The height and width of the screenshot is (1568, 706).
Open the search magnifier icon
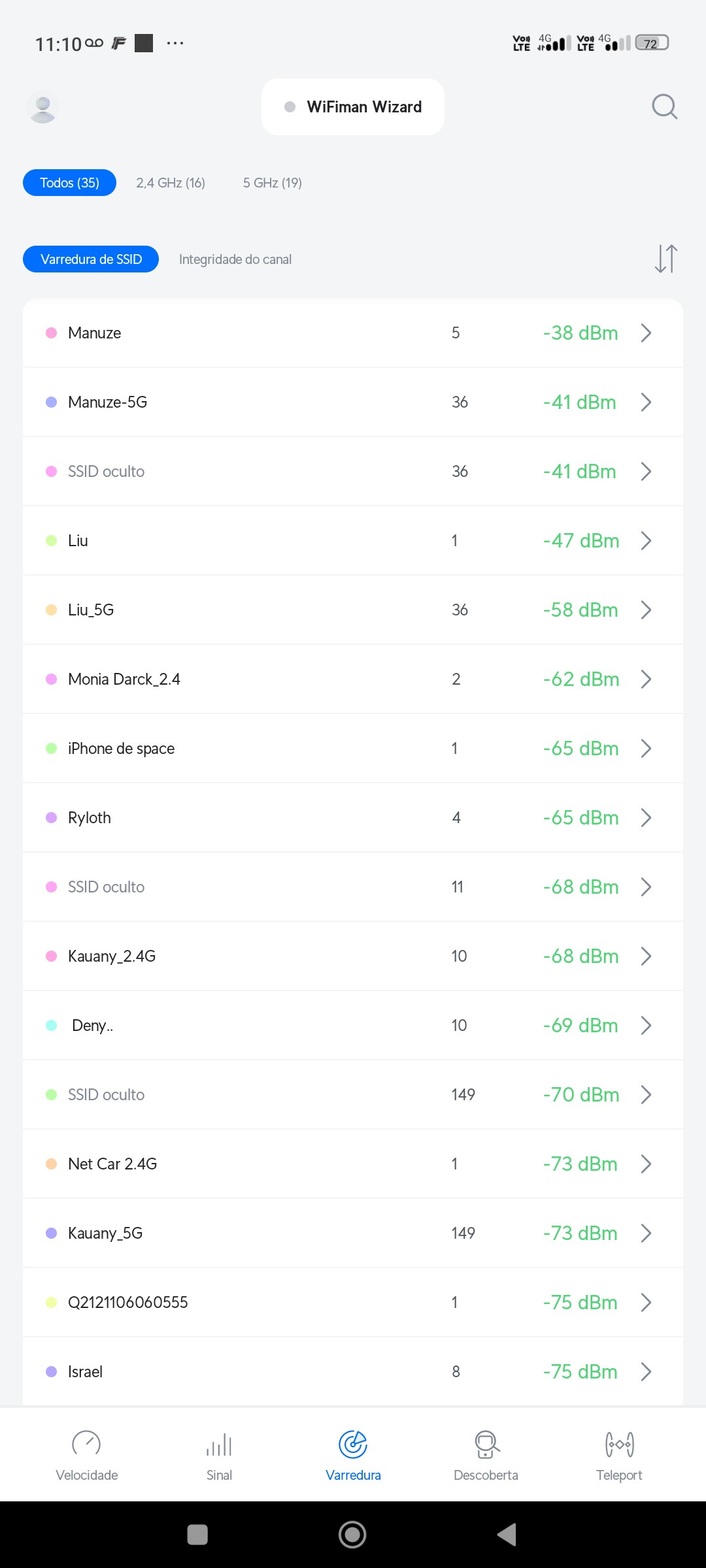pyautogui.click(x=664, y=106)
